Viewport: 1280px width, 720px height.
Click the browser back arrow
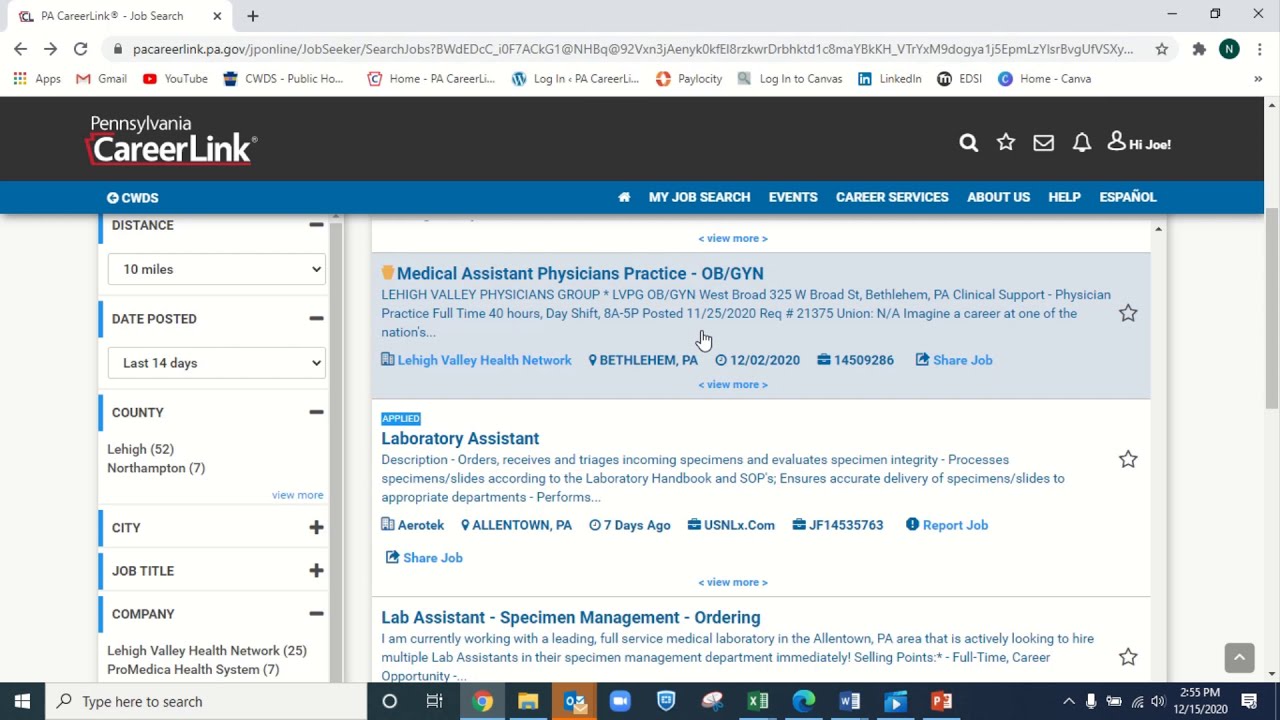[x=20, y=48]
